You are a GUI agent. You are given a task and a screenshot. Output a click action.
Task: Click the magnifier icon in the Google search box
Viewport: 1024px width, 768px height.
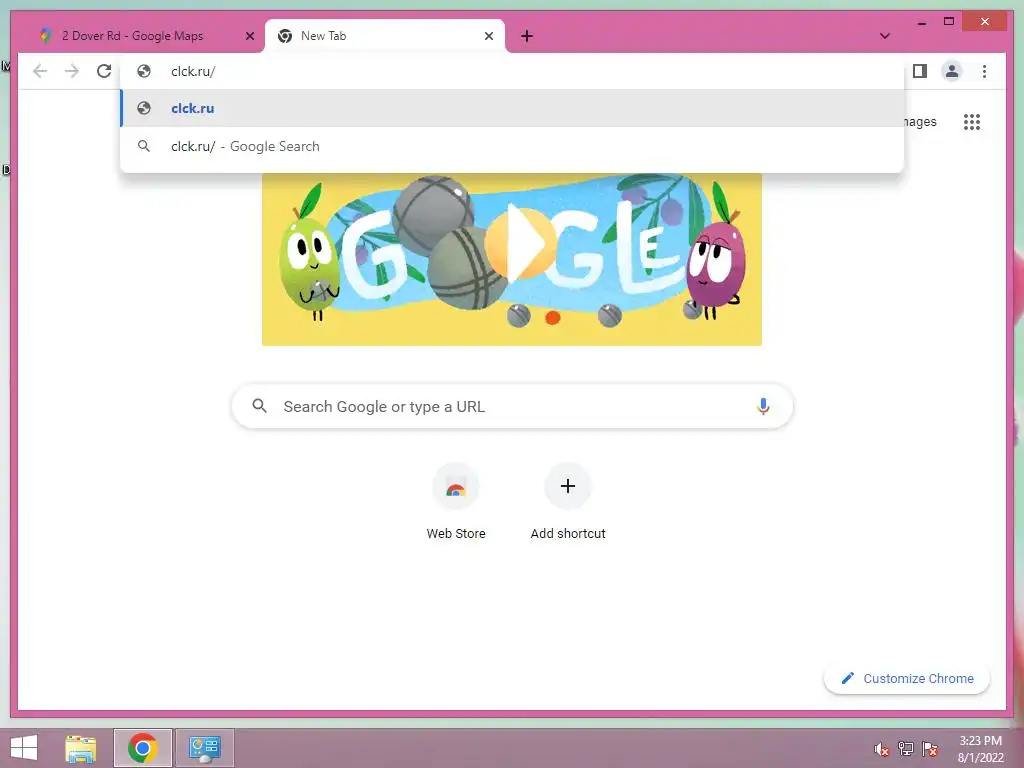pos(259,406)
